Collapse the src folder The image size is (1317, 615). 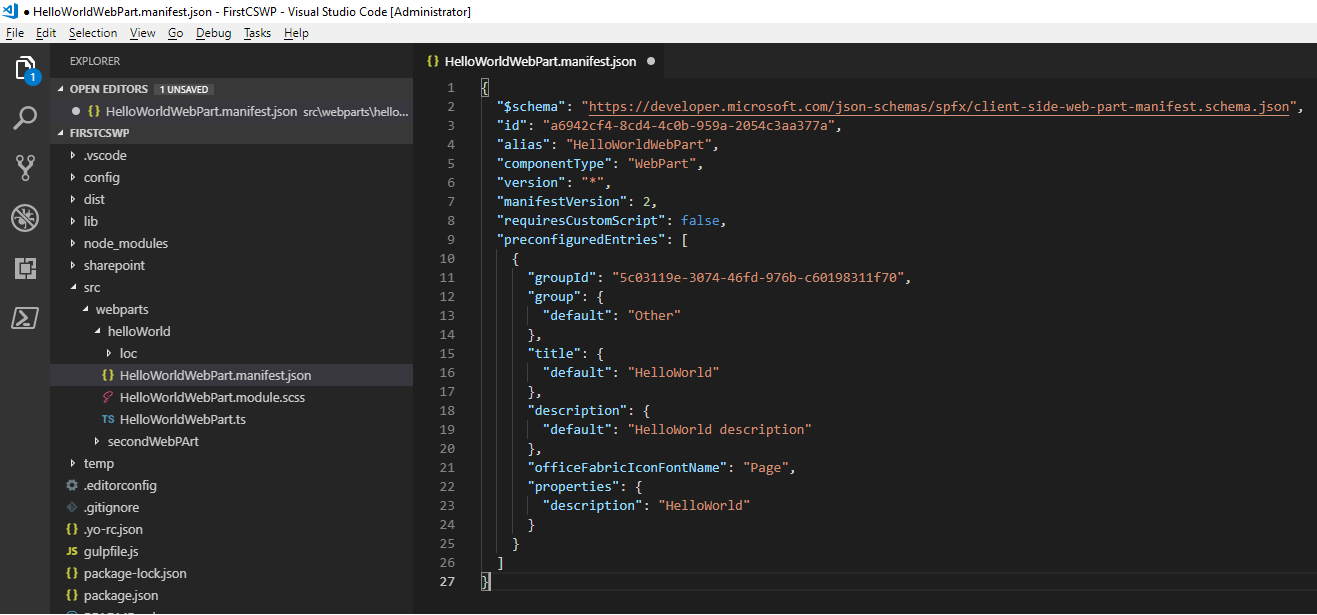pos(91,287)
